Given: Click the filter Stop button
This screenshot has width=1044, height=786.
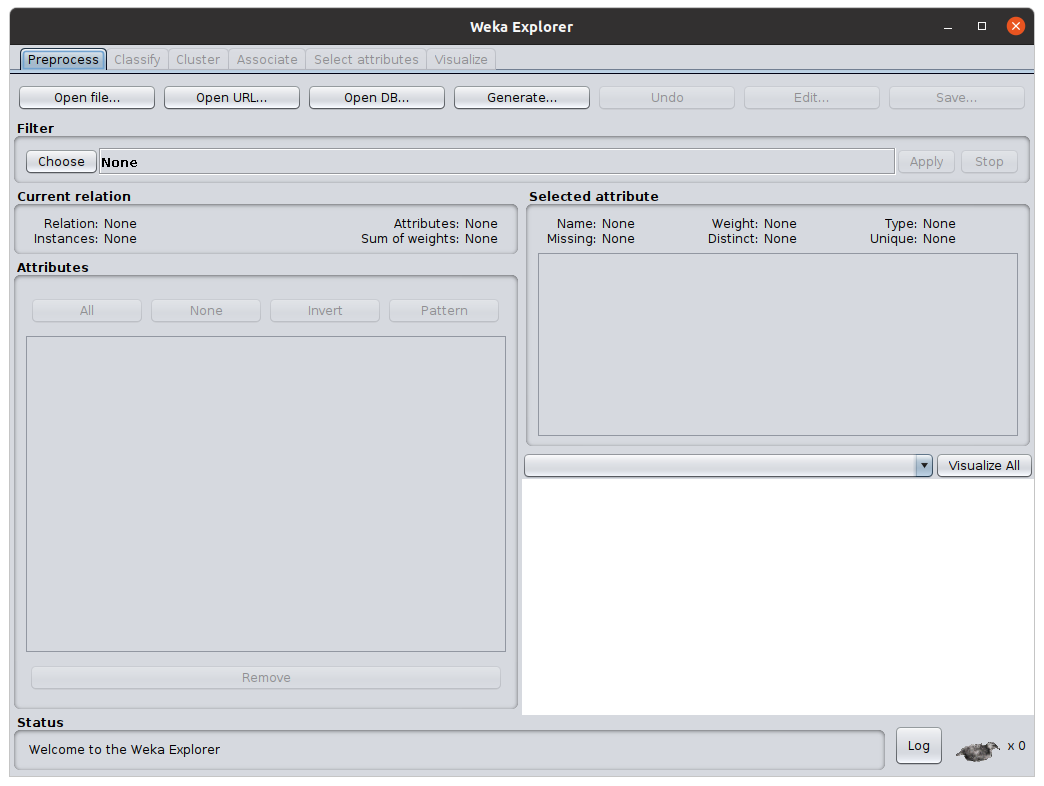Looking at the screenshot, I should 989,162.
